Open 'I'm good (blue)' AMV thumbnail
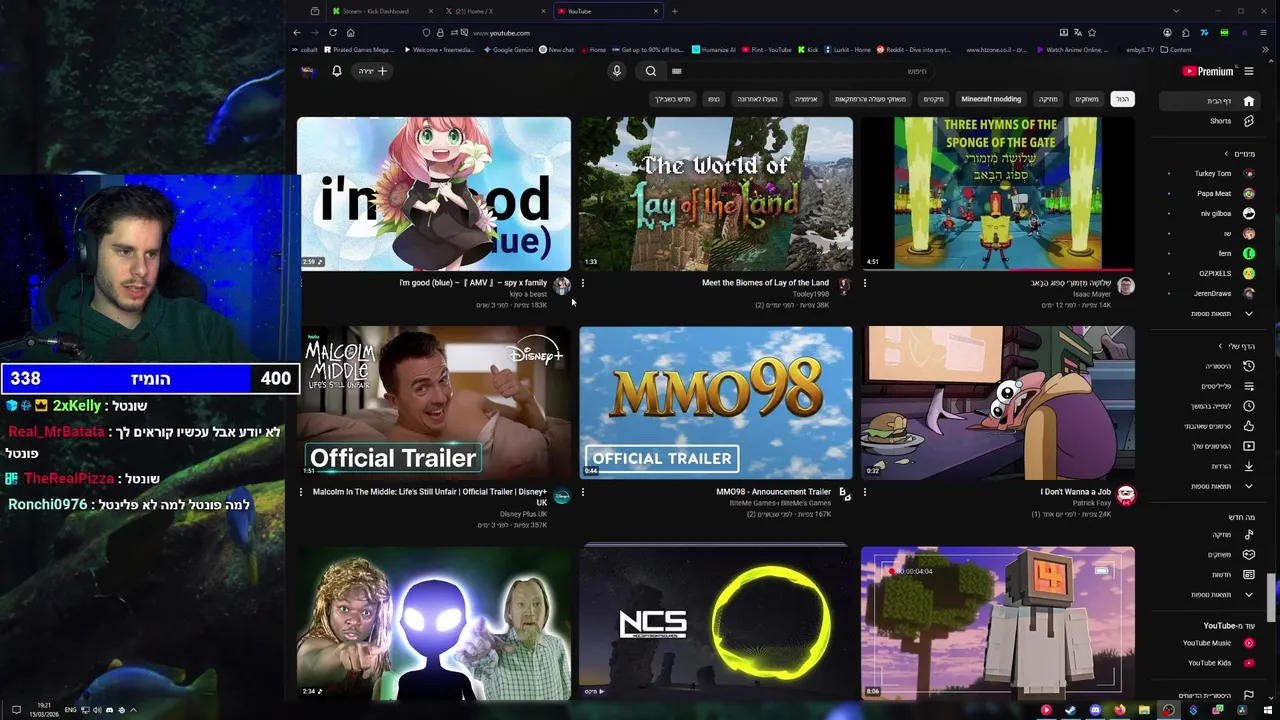 [434, 194]
